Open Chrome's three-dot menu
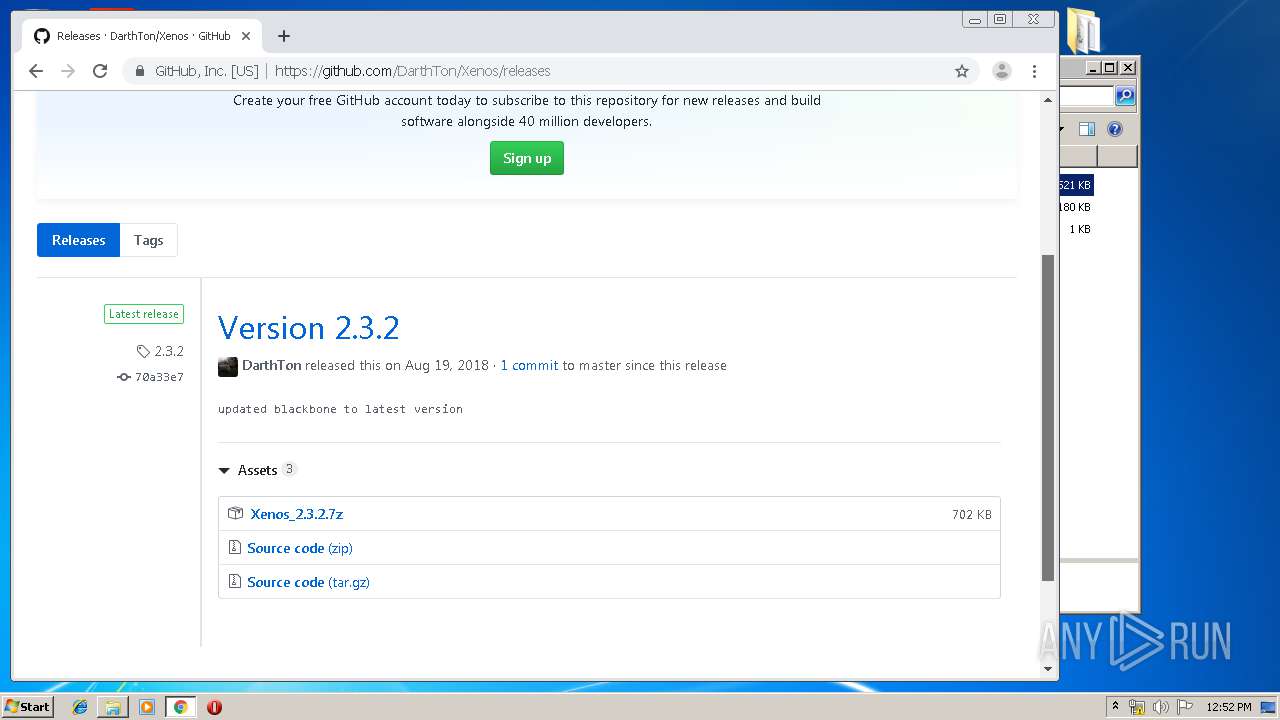The height and width of the screenshot is (720, 1280). 1034,71
